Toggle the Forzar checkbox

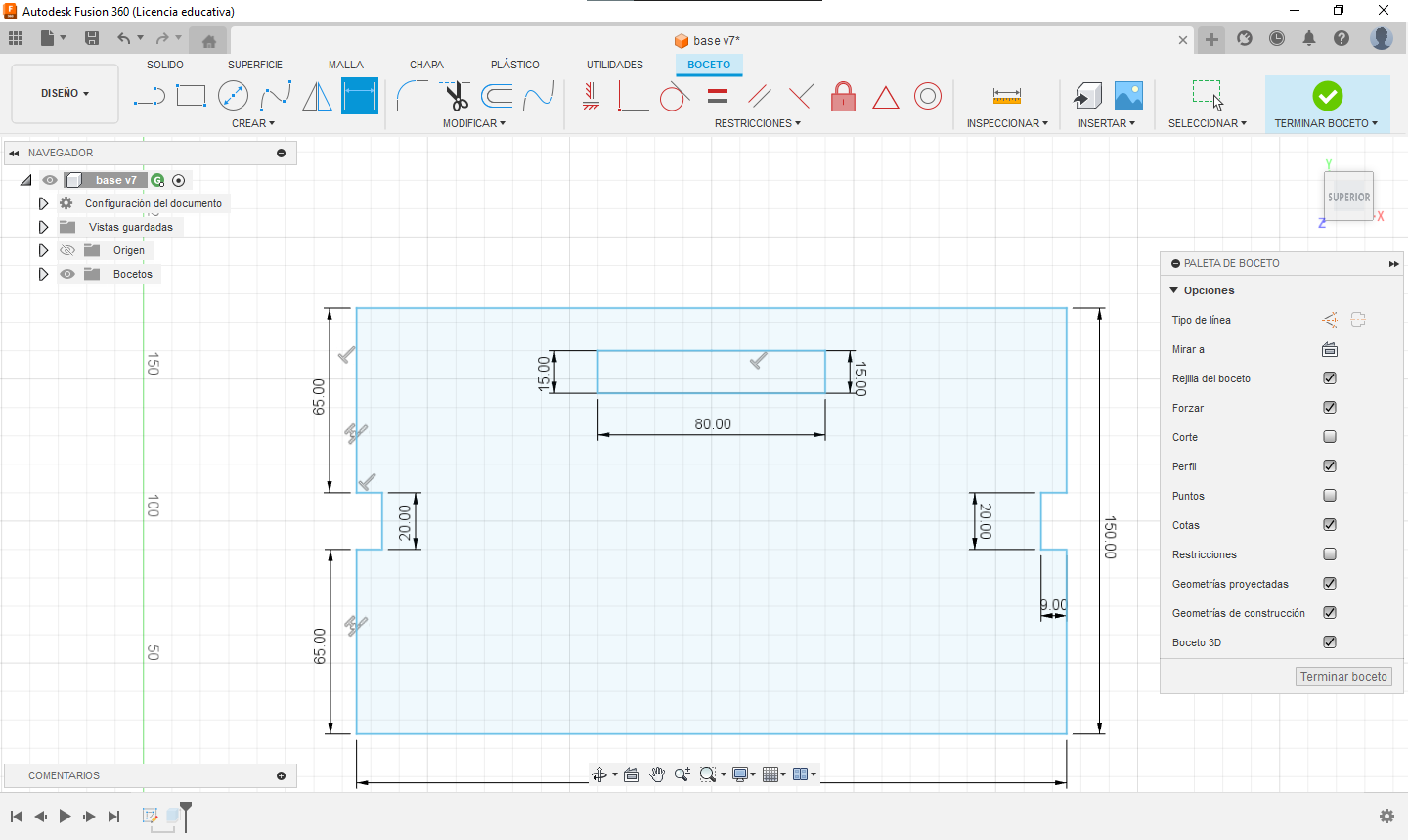coord(1330,408)
